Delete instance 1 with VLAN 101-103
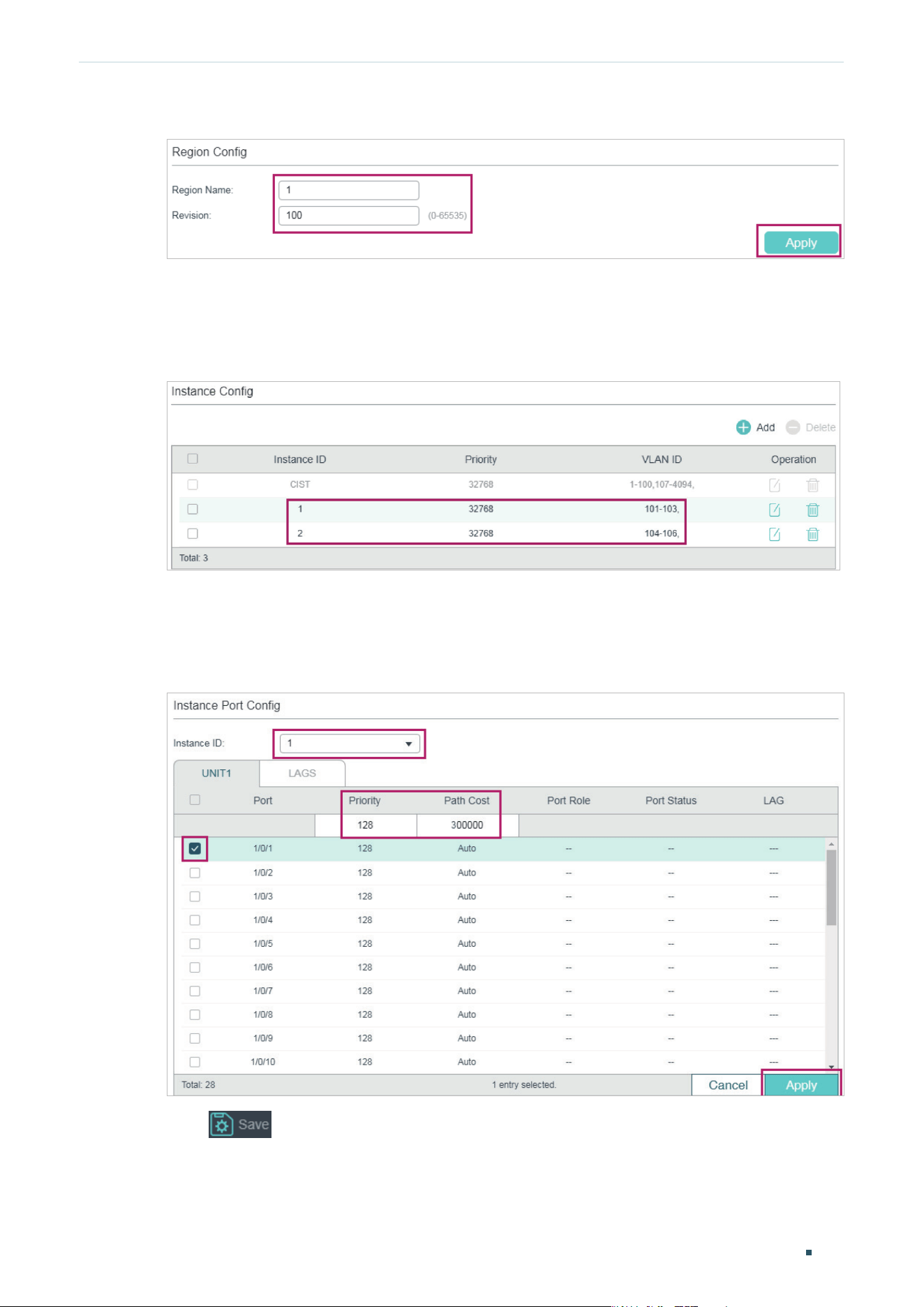The image size is (924, 1307). (x=813, y=510)
